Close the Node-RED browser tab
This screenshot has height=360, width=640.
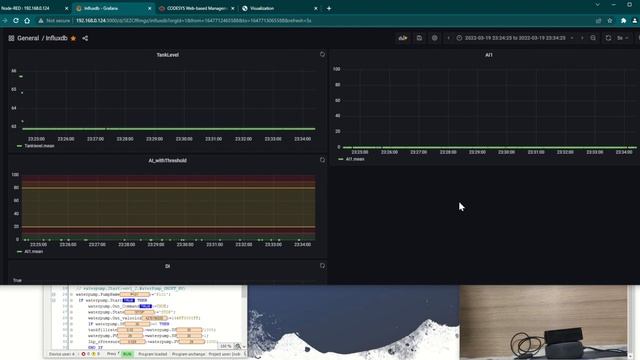[x=67, y=8]
